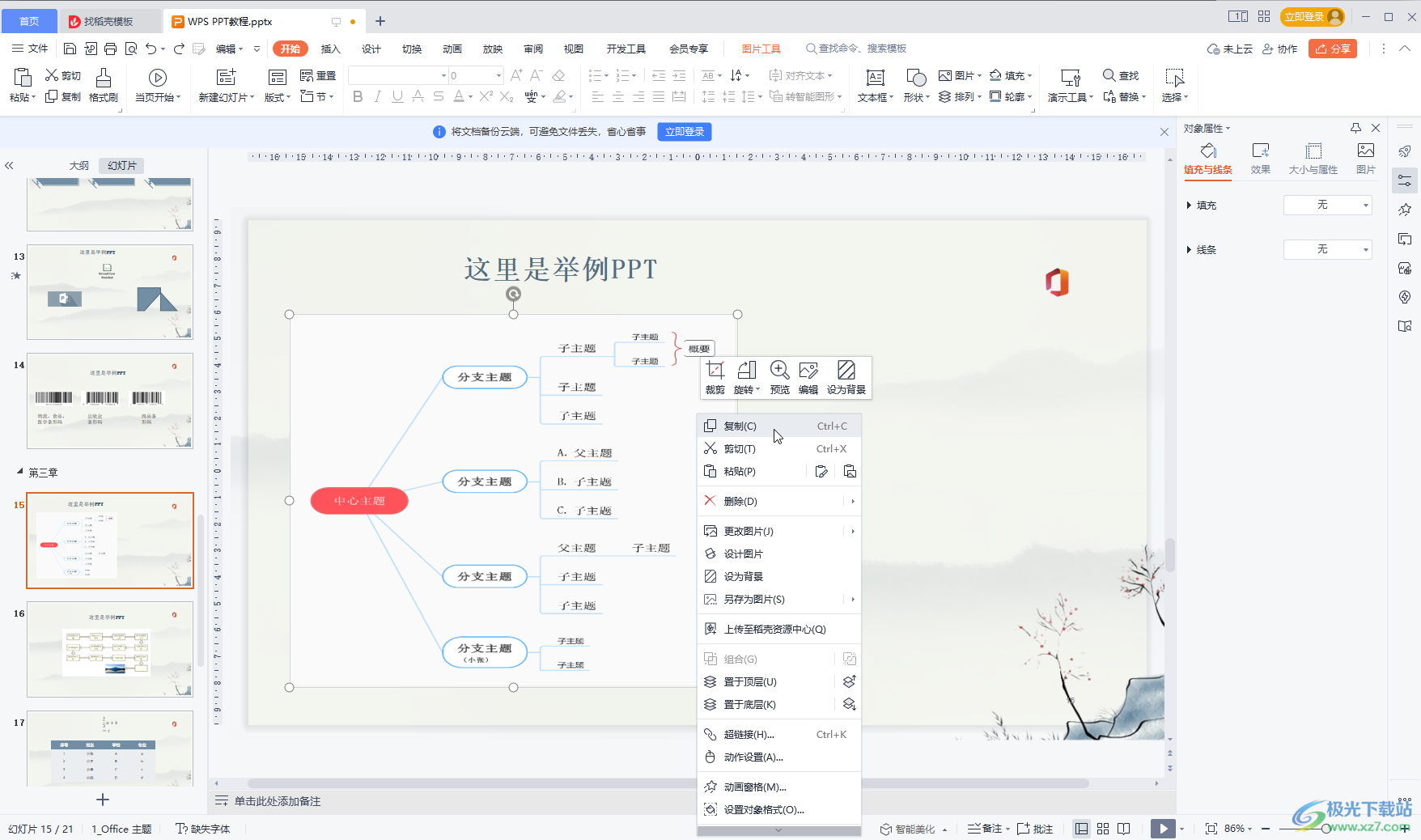This screenshot has height=840, width=1421.
Task: Click the Clear formatting eraser icon
Action: coord(558,75)
